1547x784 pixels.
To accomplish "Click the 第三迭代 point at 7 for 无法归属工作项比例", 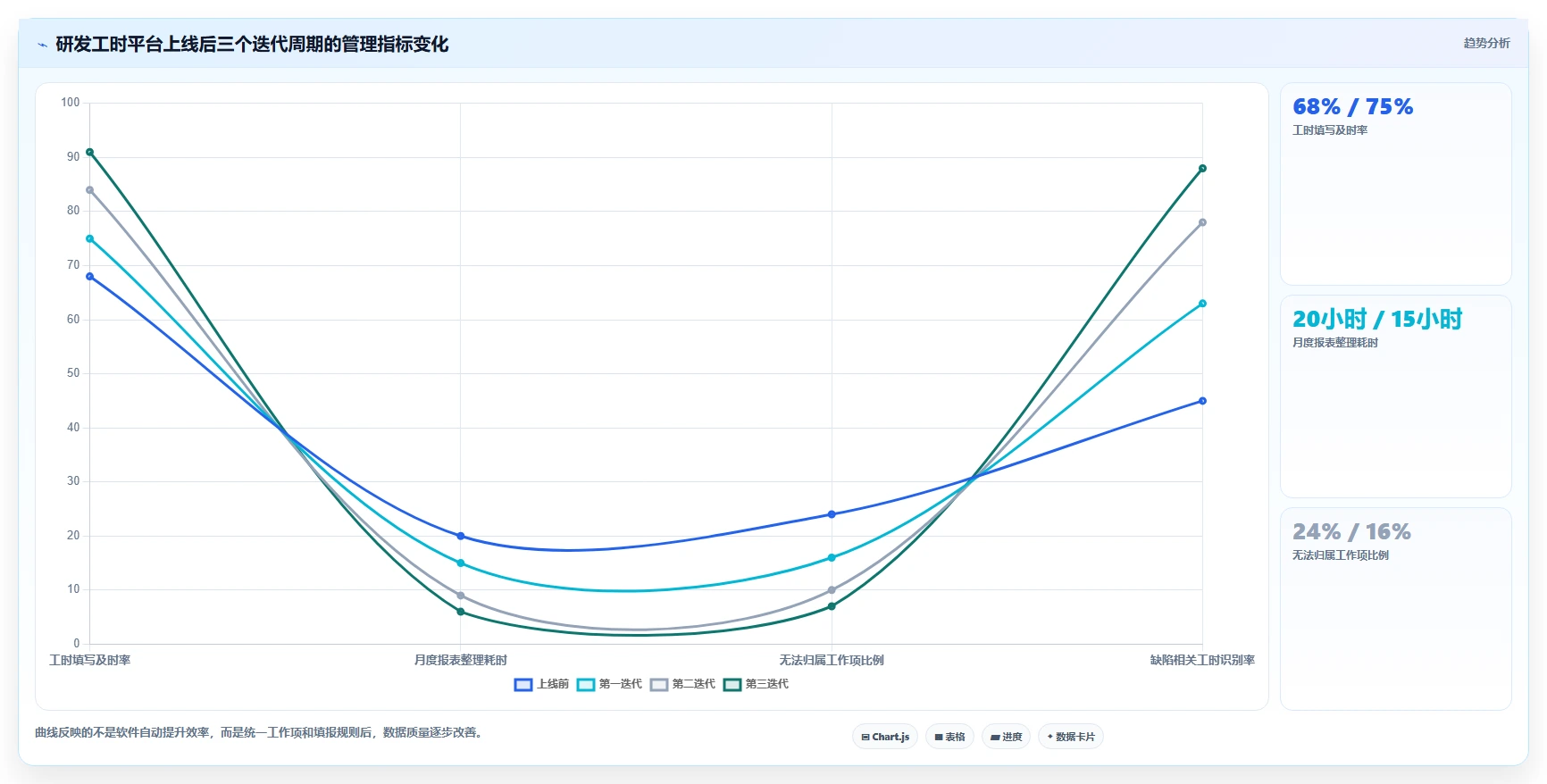I will pyautogui.click(x=832, y=606).
